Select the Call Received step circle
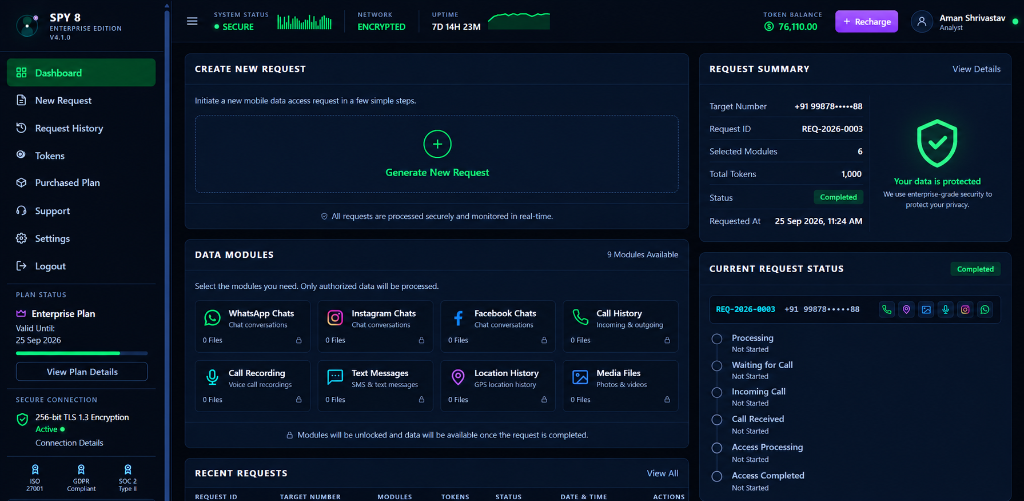The width and height of the screenshot is (1024, 501). click(x=717, y=420)
